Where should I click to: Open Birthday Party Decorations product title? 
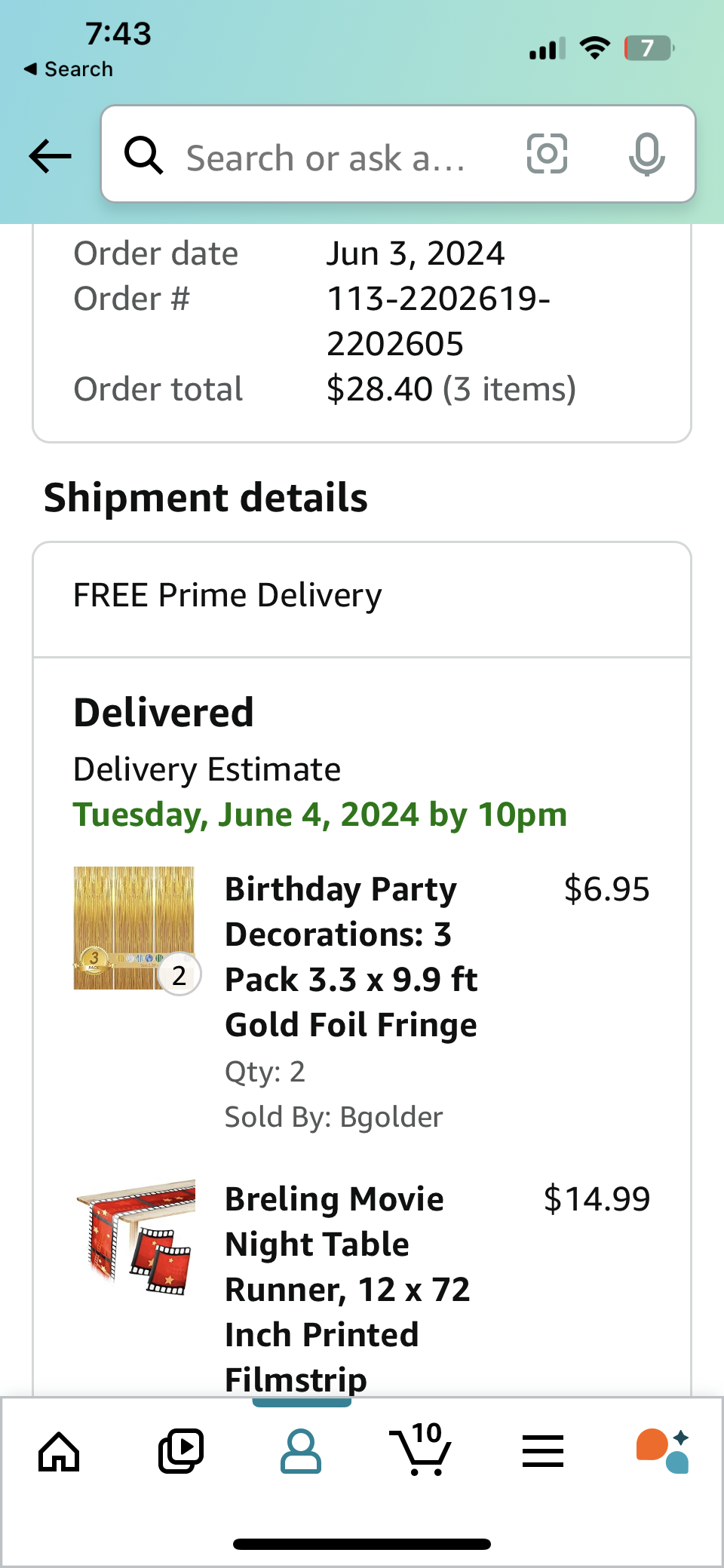(351, 956)
